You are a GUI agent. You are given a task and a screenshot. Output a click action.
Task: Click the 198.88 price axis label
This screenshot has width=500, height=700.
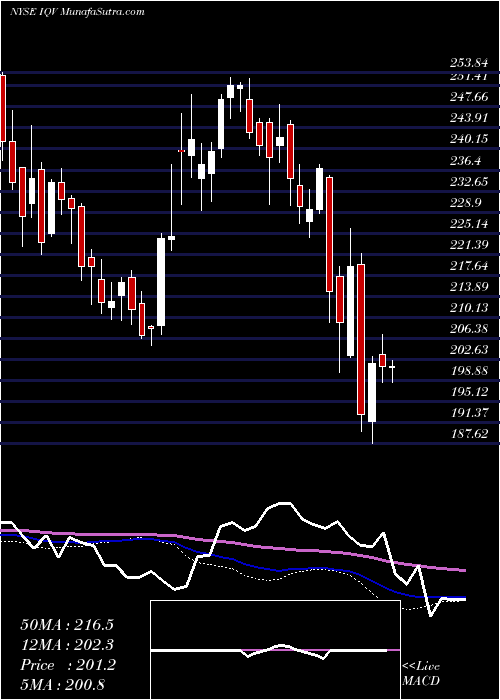[468, 371]
